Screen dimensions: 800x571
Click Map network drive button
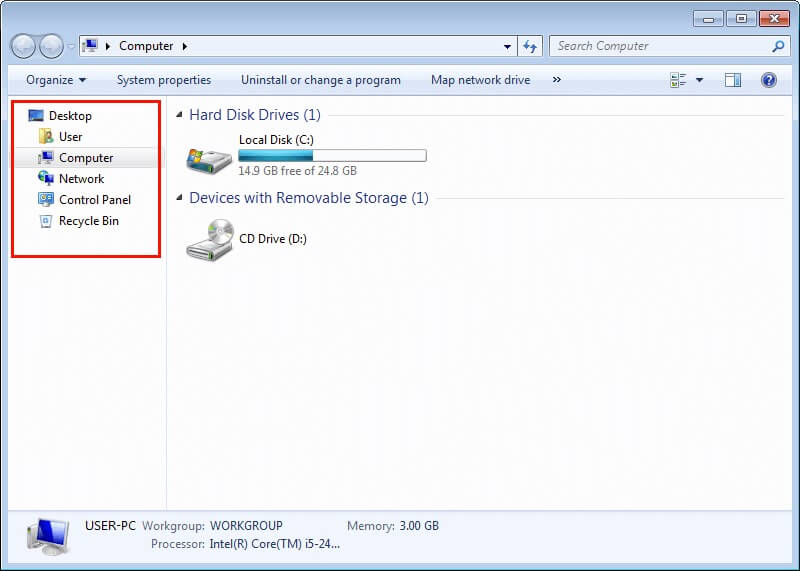click(x=480, y=80)
